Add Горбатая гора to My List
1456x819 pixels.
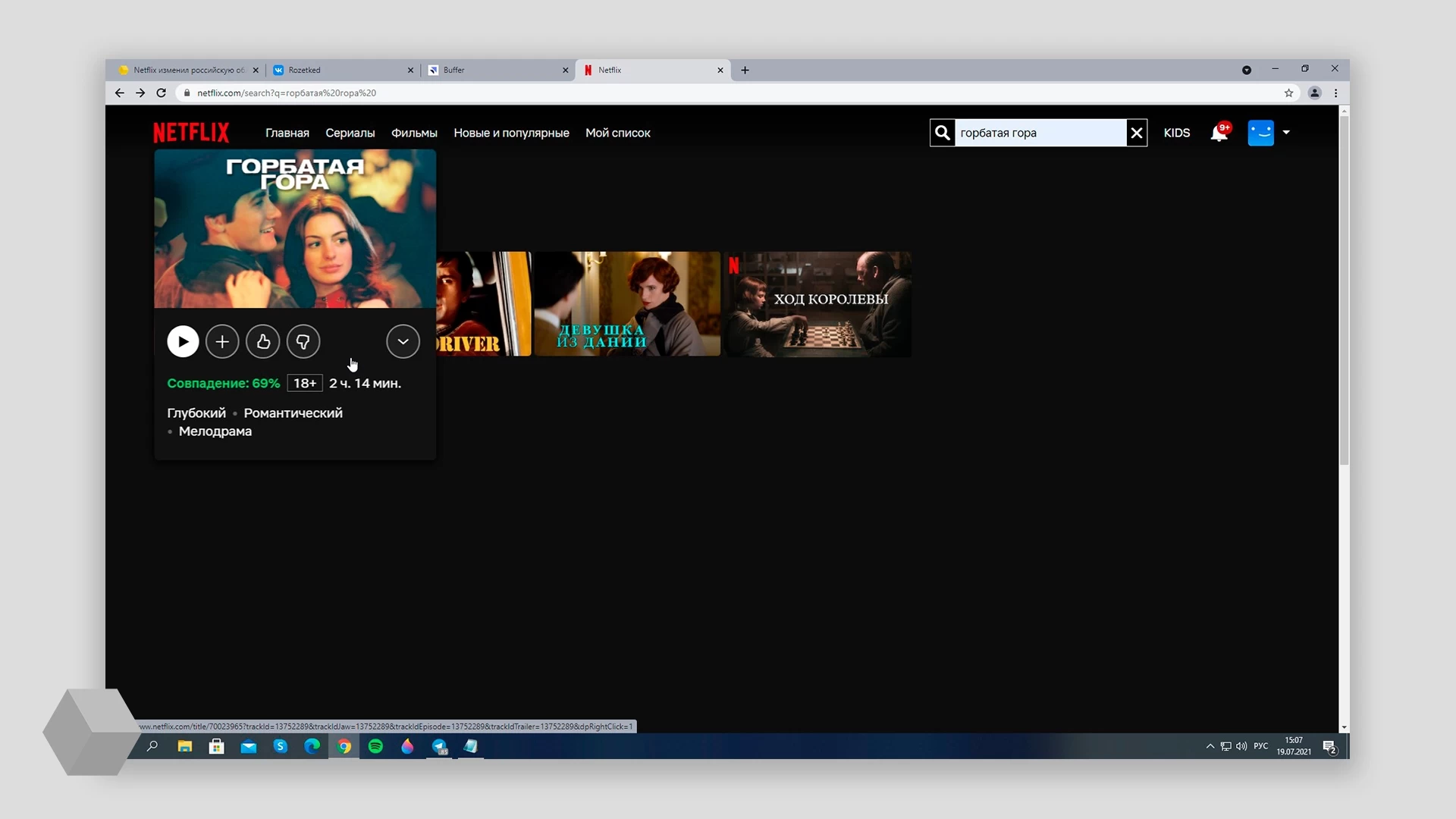(x=222, y=342)
